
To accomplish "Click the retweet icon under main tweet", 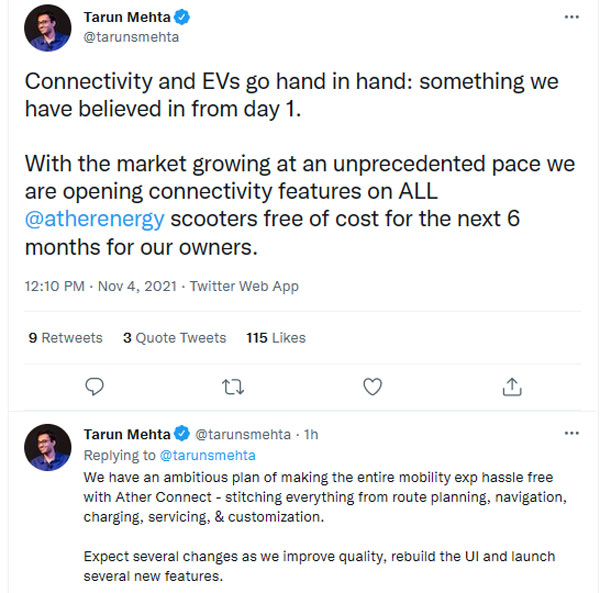I will tap(234, 386).
